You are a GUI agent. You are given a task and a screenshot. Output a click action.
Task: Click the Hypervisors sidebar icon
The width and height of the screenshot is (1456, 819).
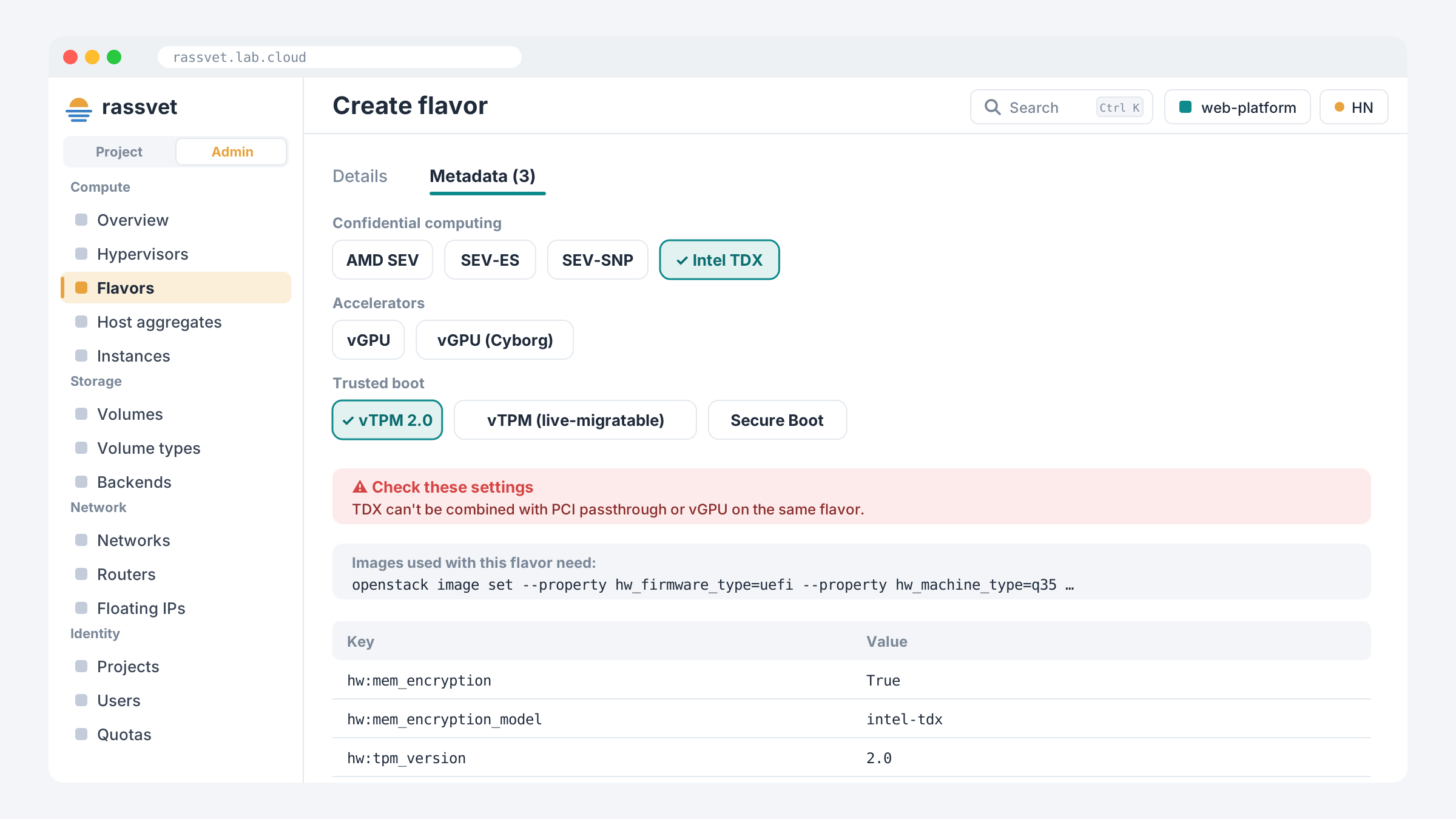click(81, 254)
